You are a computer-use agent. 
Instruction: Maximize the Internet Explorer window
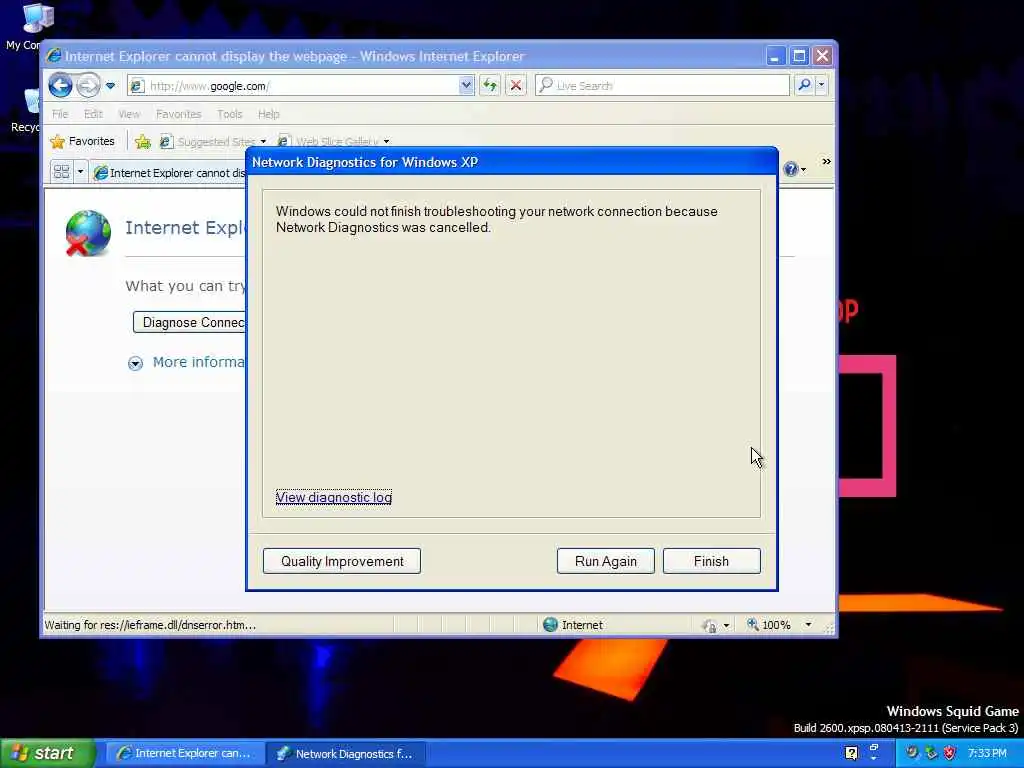point(799,56)
